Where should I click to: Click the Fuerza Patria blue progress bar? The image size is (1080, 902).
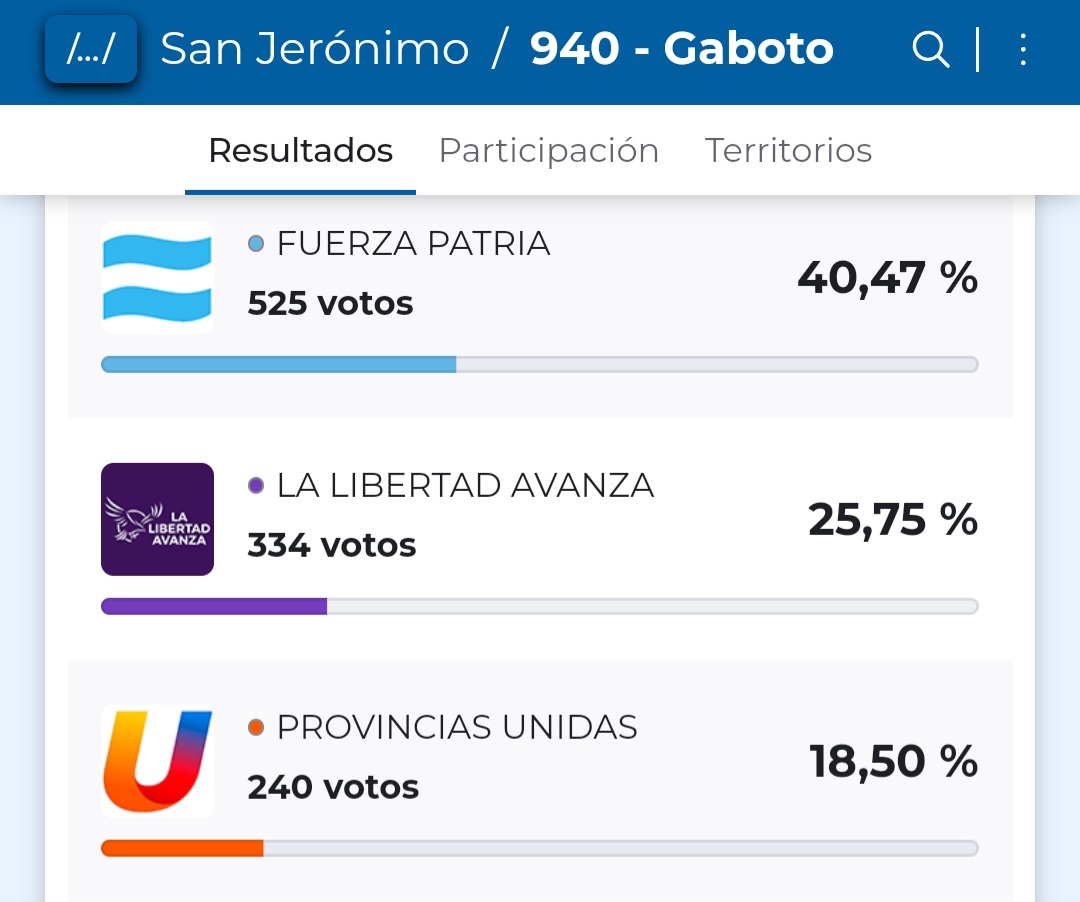279,365
